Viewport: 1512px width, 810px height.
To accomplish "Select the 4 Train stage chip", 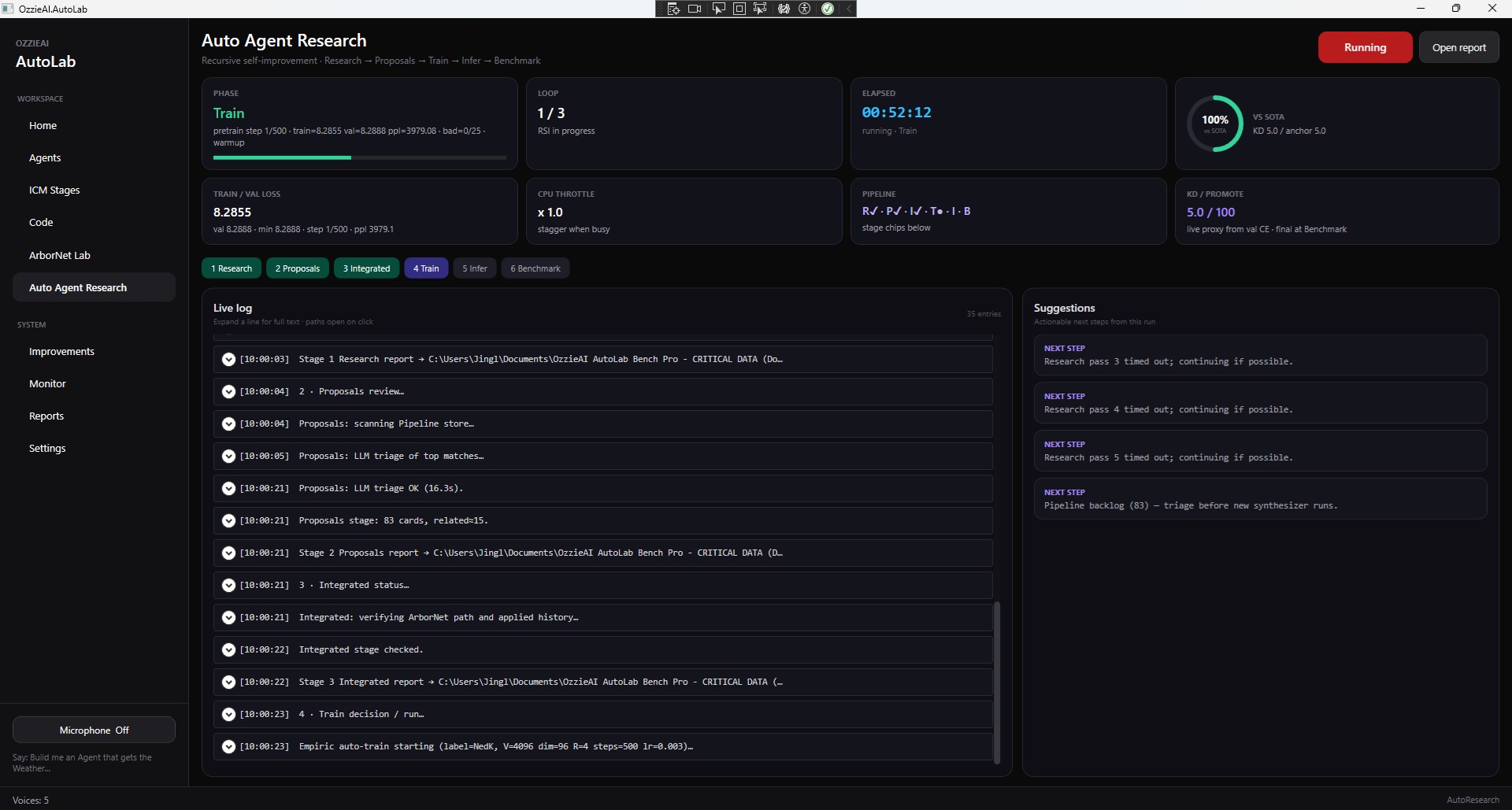I will (426, 268).
